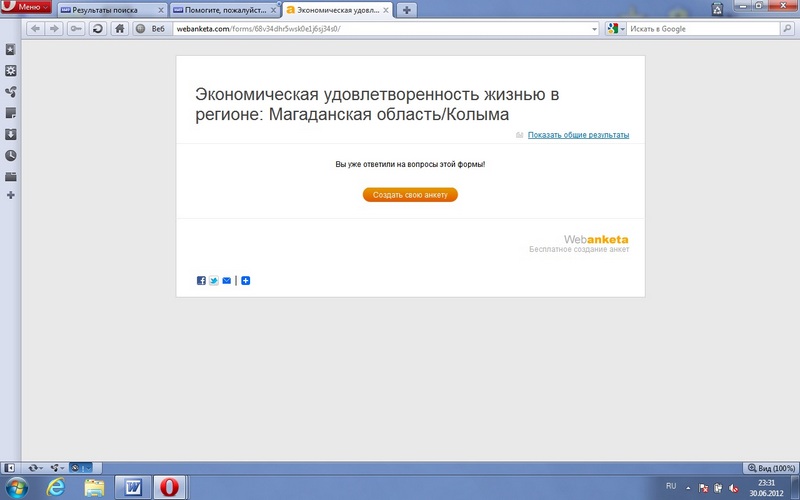Share the form on Facebook
The image size is (800, 500).
coord(201,281)
